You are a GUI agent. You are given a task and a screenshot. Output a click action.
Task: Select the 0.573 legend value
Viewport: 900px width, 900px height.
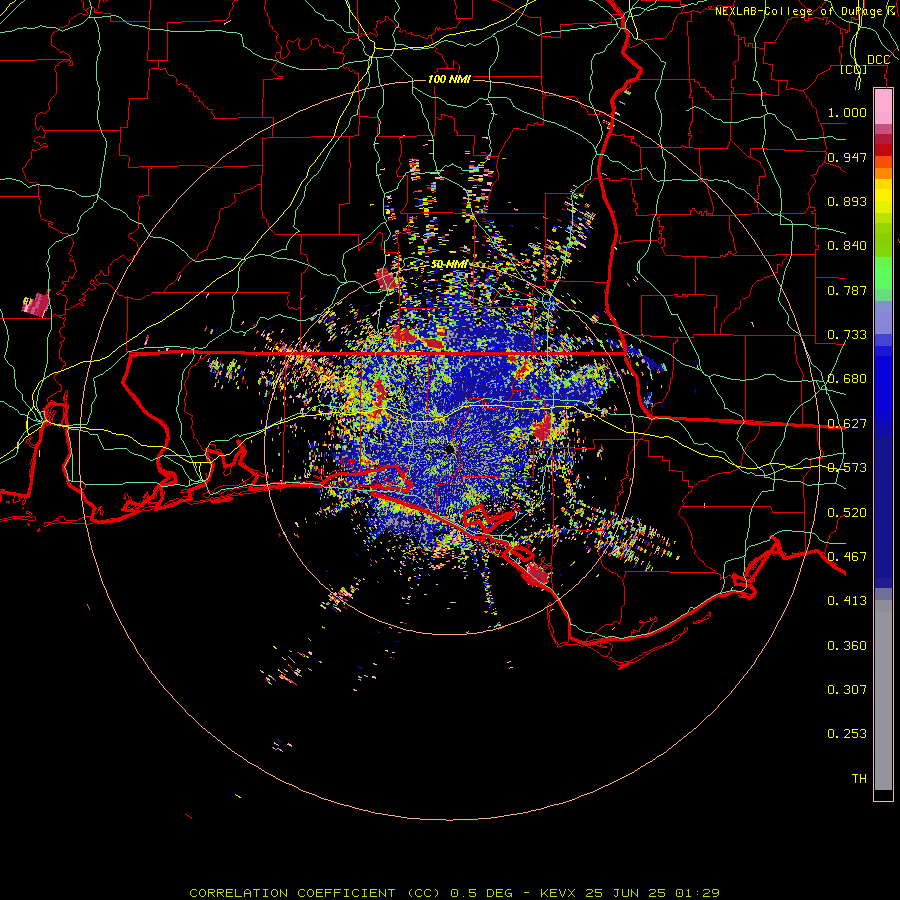point(847,468)
